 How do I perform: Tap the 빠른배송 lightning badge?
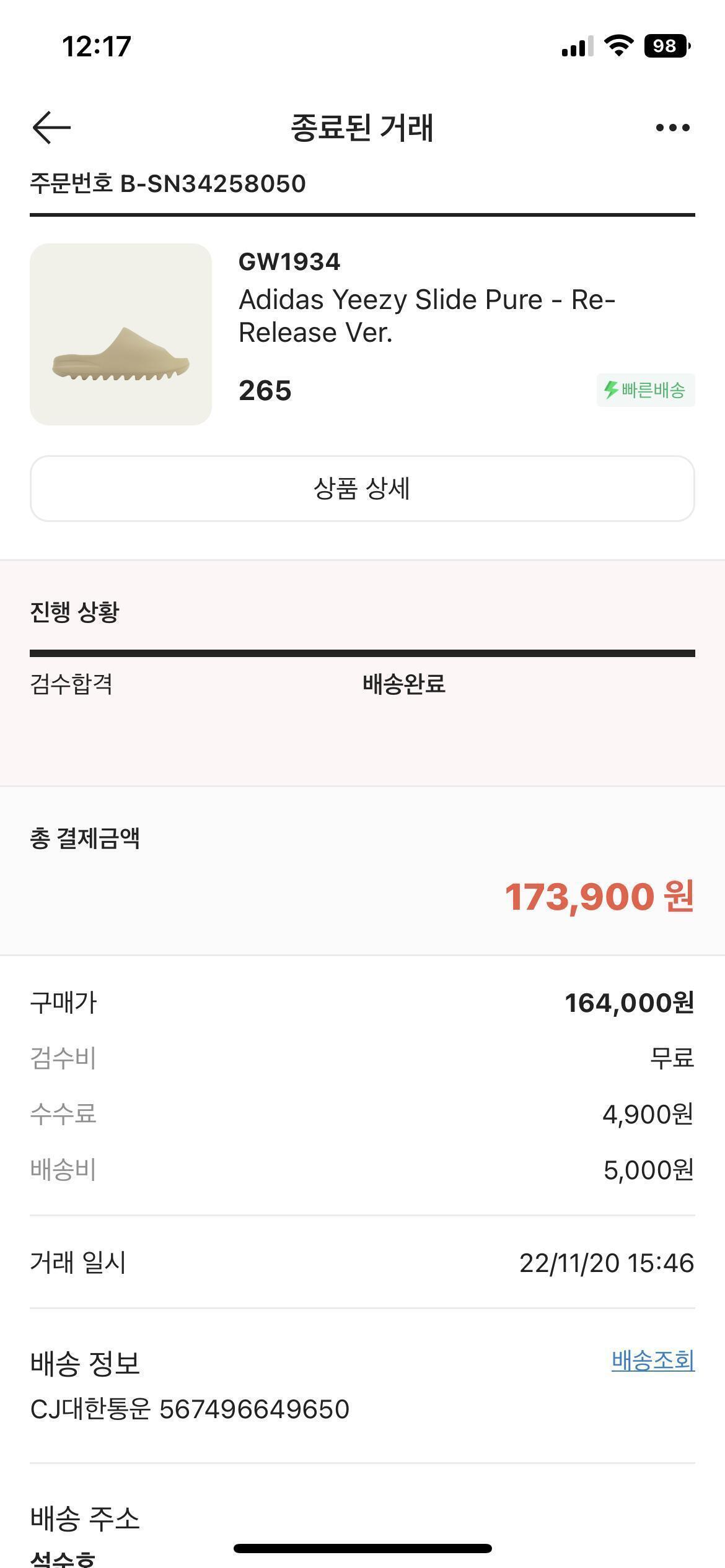point(646,390)
